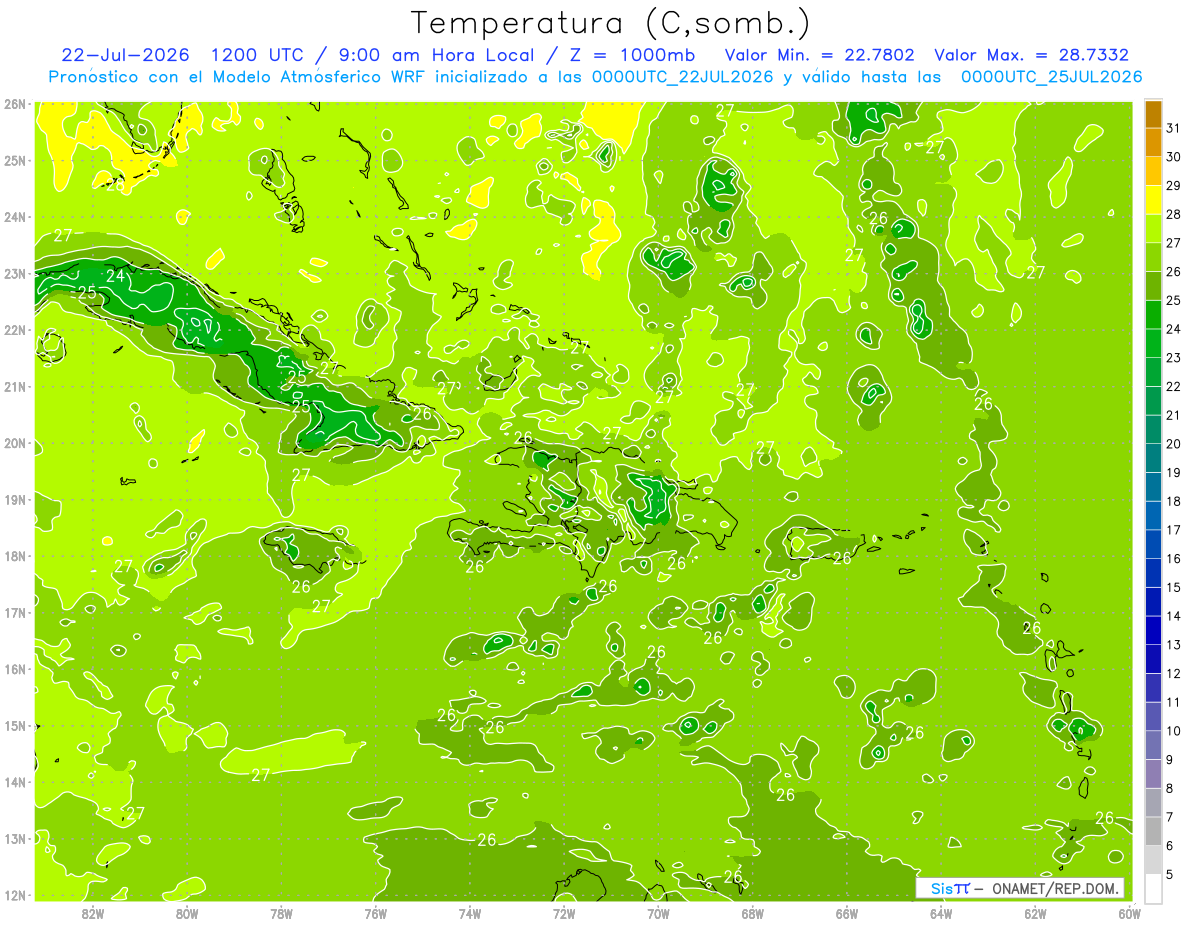Click the colorbar label "5"
Screen dimensions: 1200x927
click(x=1170, y=875)
